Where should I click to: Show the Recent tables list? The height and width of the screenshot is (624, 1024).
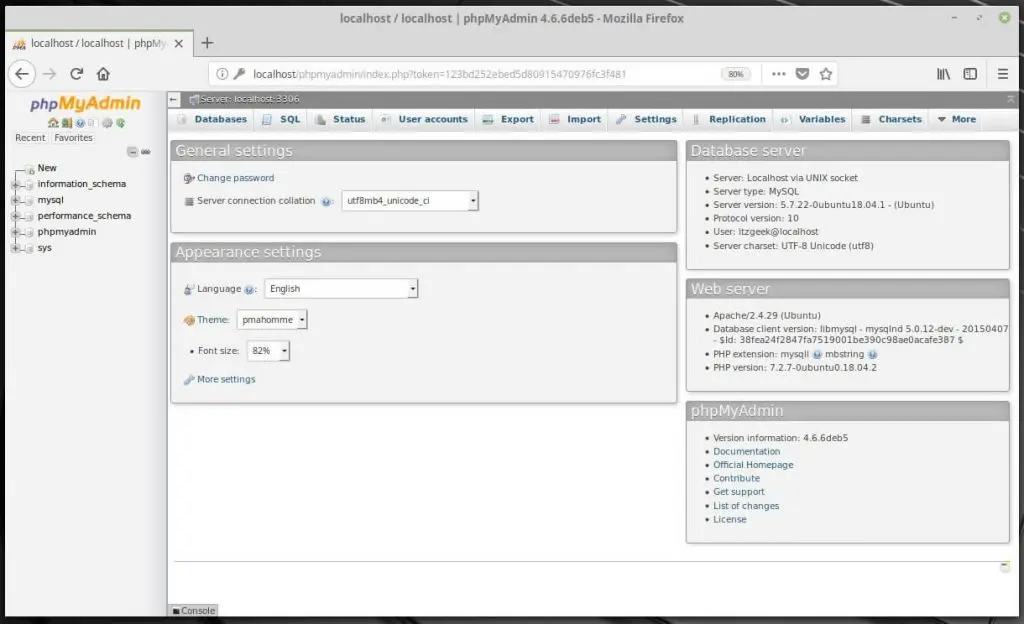click(30, 138)
